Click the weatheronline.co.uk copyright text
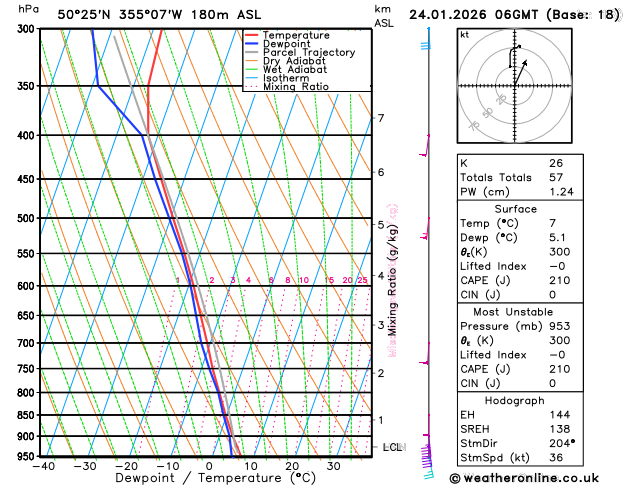This screenshot has height=486, width=629. 524,478
